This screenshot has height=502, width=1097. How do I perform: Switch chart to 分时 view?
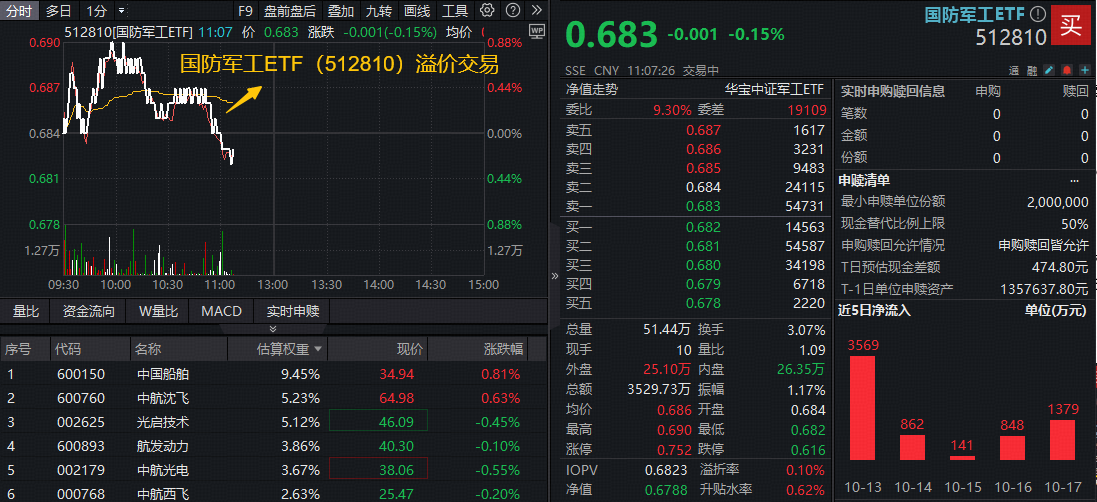(x=19, y=11)
